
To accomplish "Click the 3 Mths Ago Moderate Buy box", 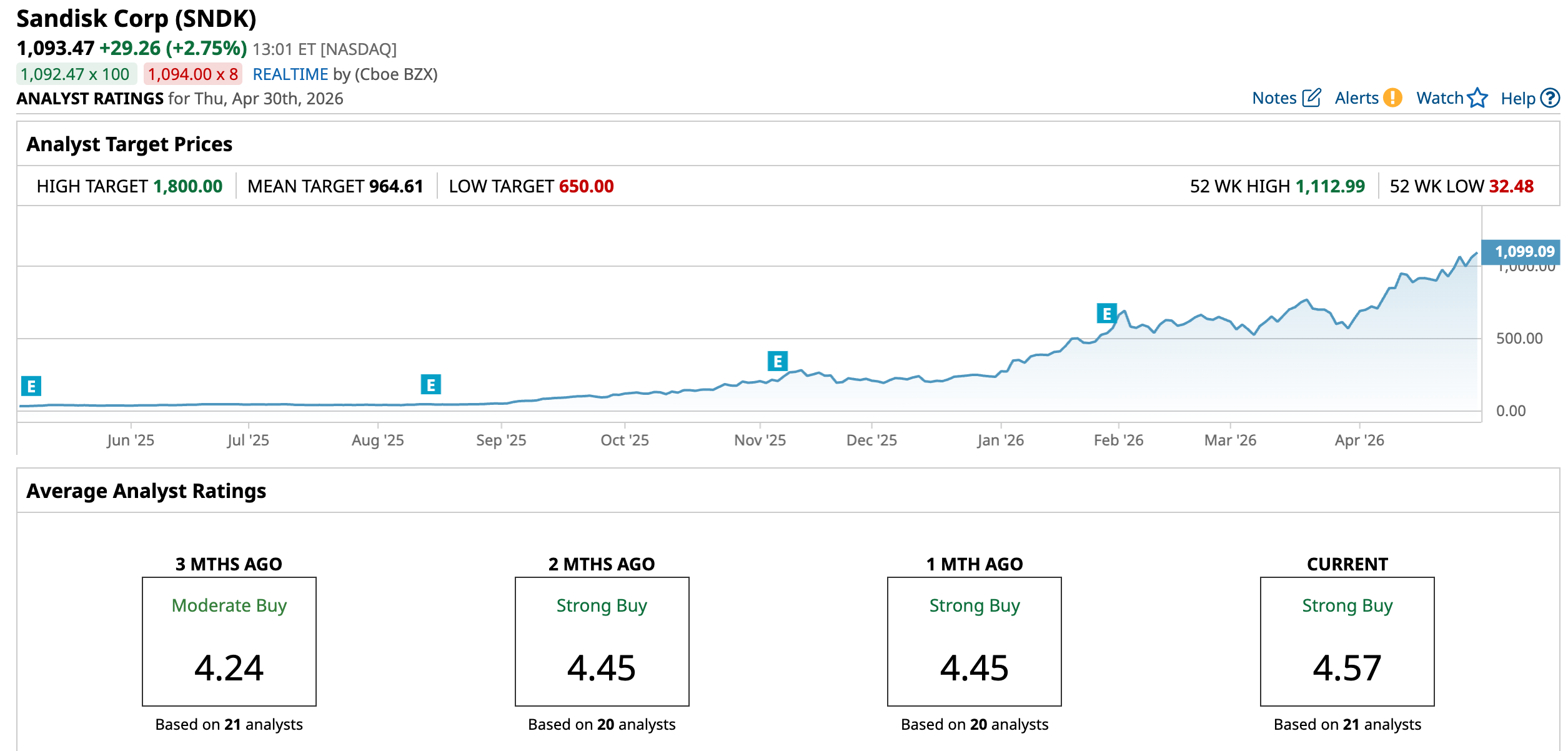I will point(229,641).
